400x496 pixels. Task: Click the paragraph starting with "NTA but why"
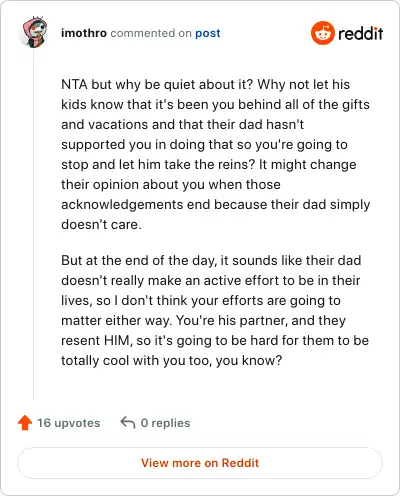pyautogui.click(x=216, y=154)
